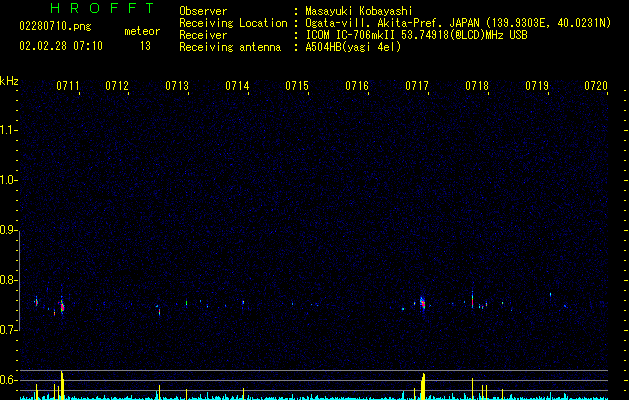Click the Receiving antenna label

click(x=230, y=47)
